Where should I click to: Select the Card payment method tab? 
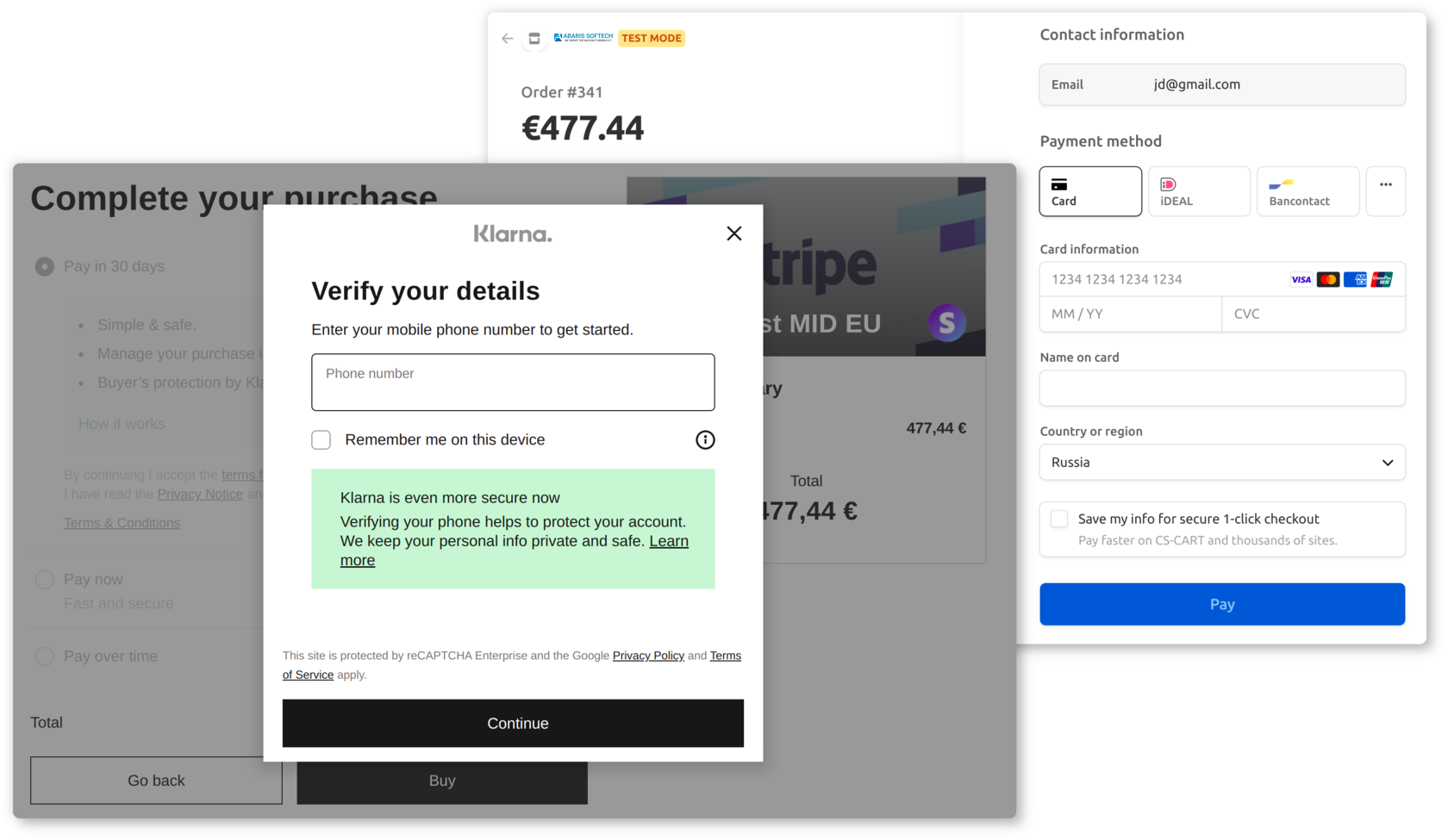pyautogui.click(x=1090, y=191)
